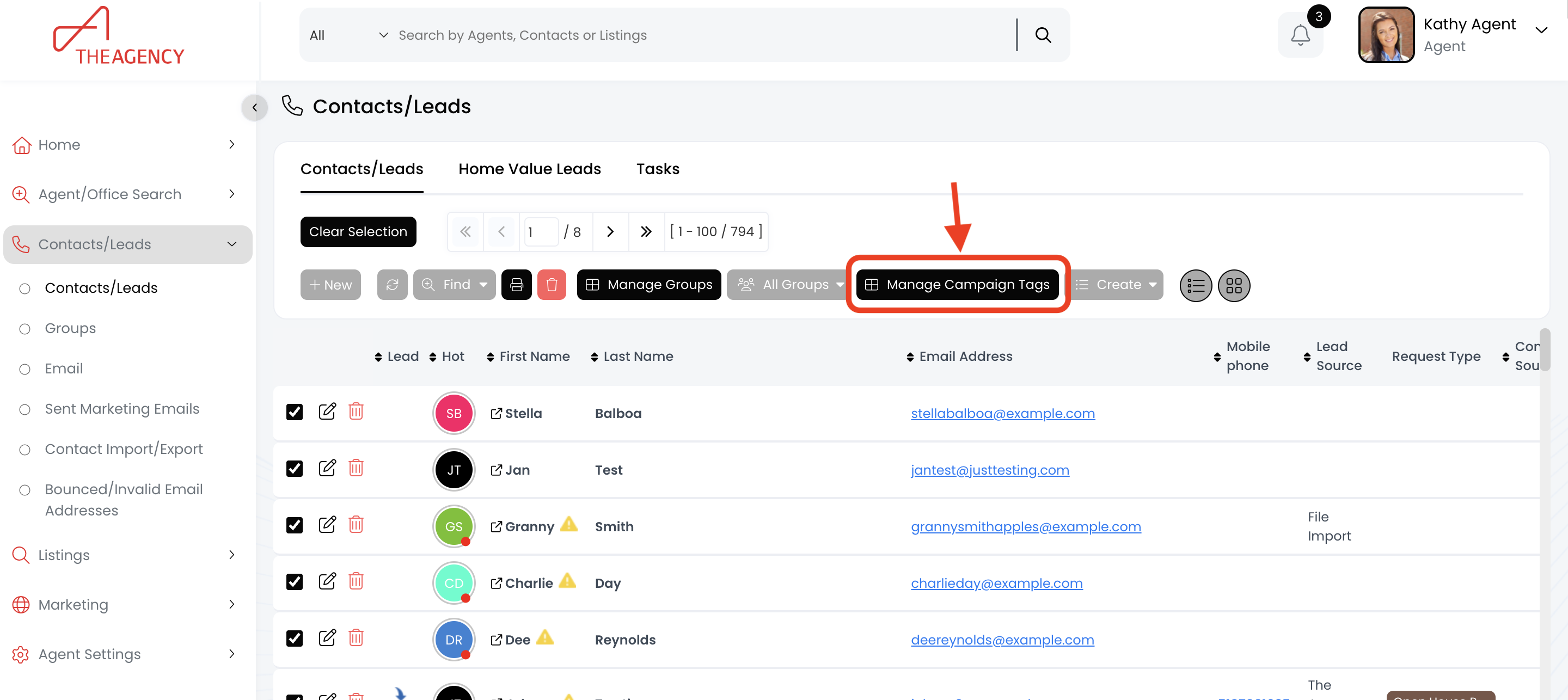Edit Stella Balboa contact with pencil icon
This screenshot has width=1568, height=700.
327,412
